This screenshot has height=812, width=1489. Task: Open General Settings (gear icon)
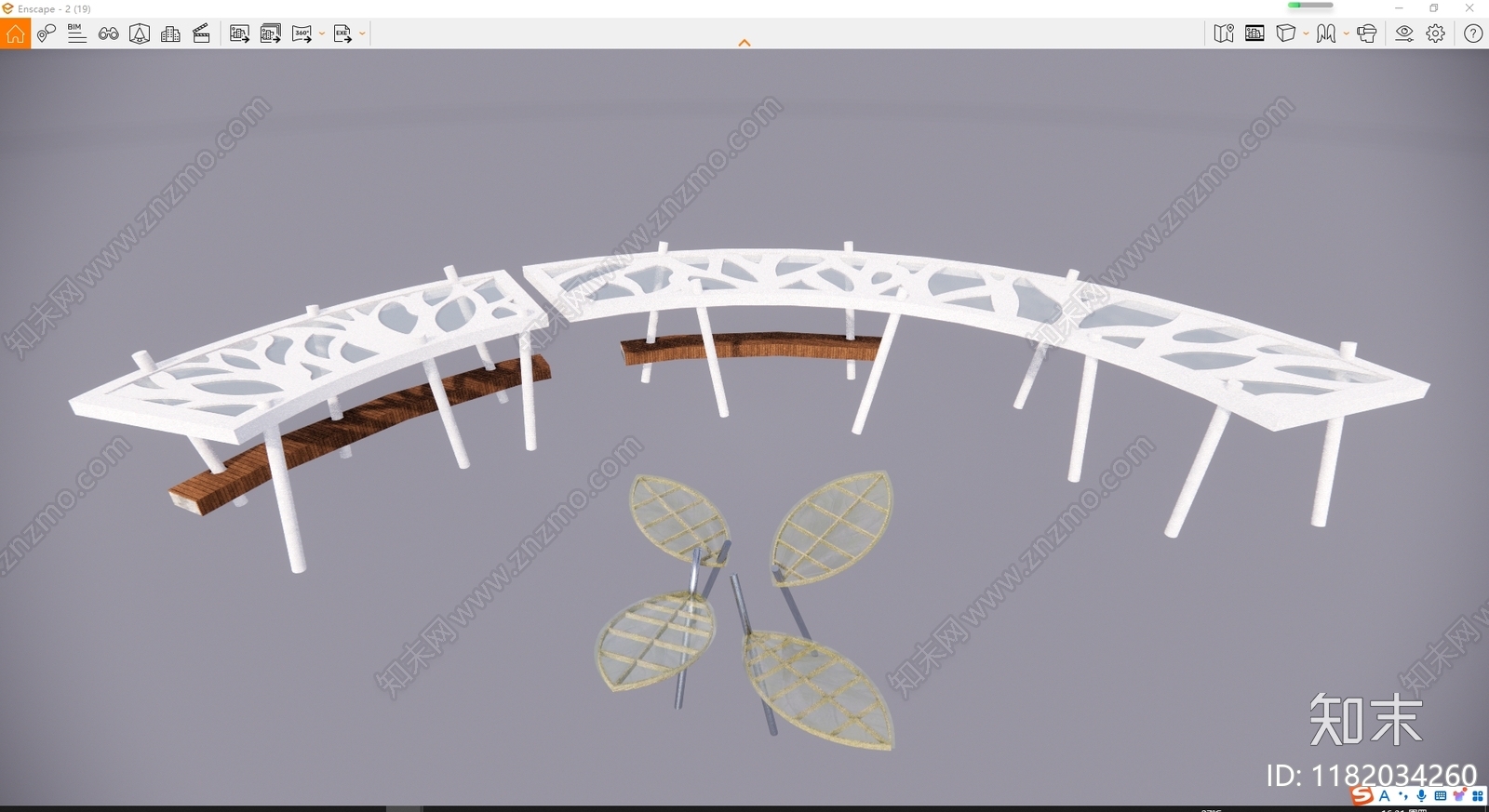[1436, 34]
